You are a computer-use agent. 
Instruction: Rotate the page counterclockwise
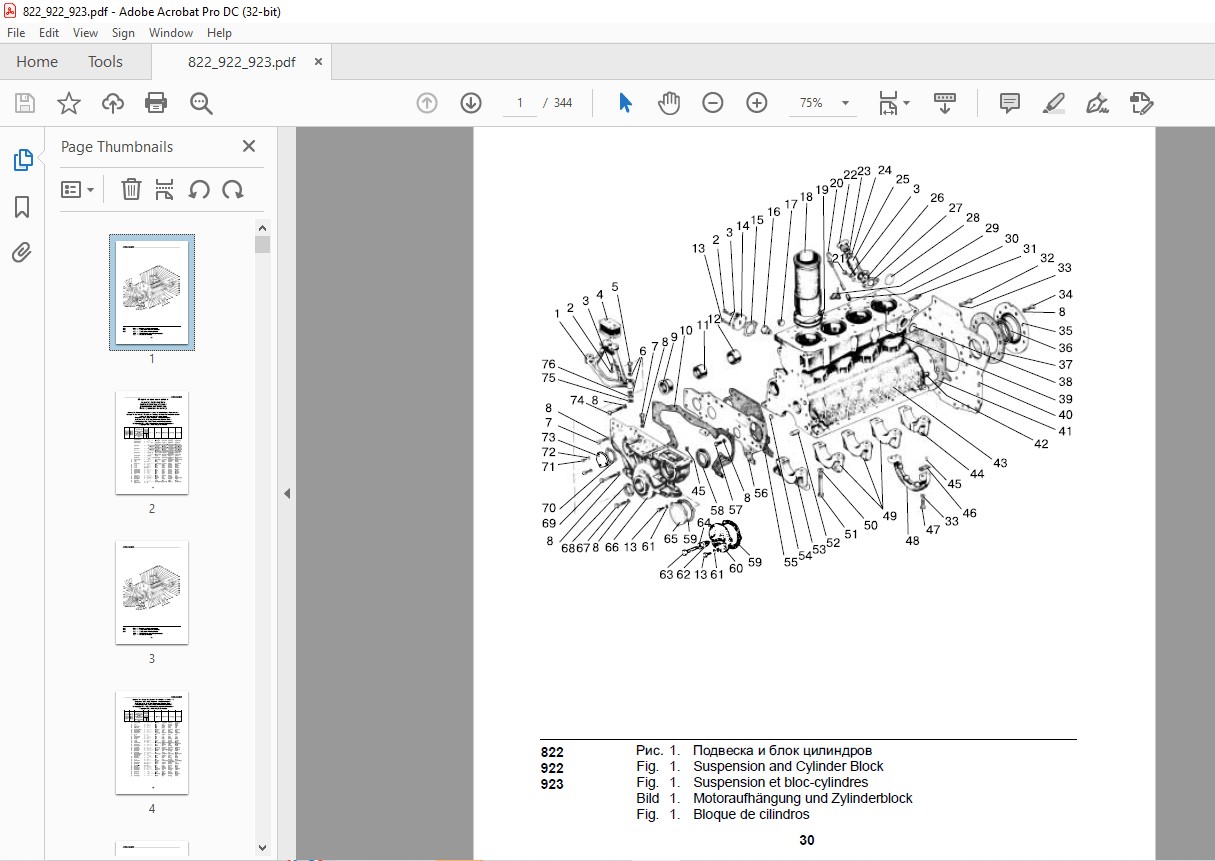(199, 189)
